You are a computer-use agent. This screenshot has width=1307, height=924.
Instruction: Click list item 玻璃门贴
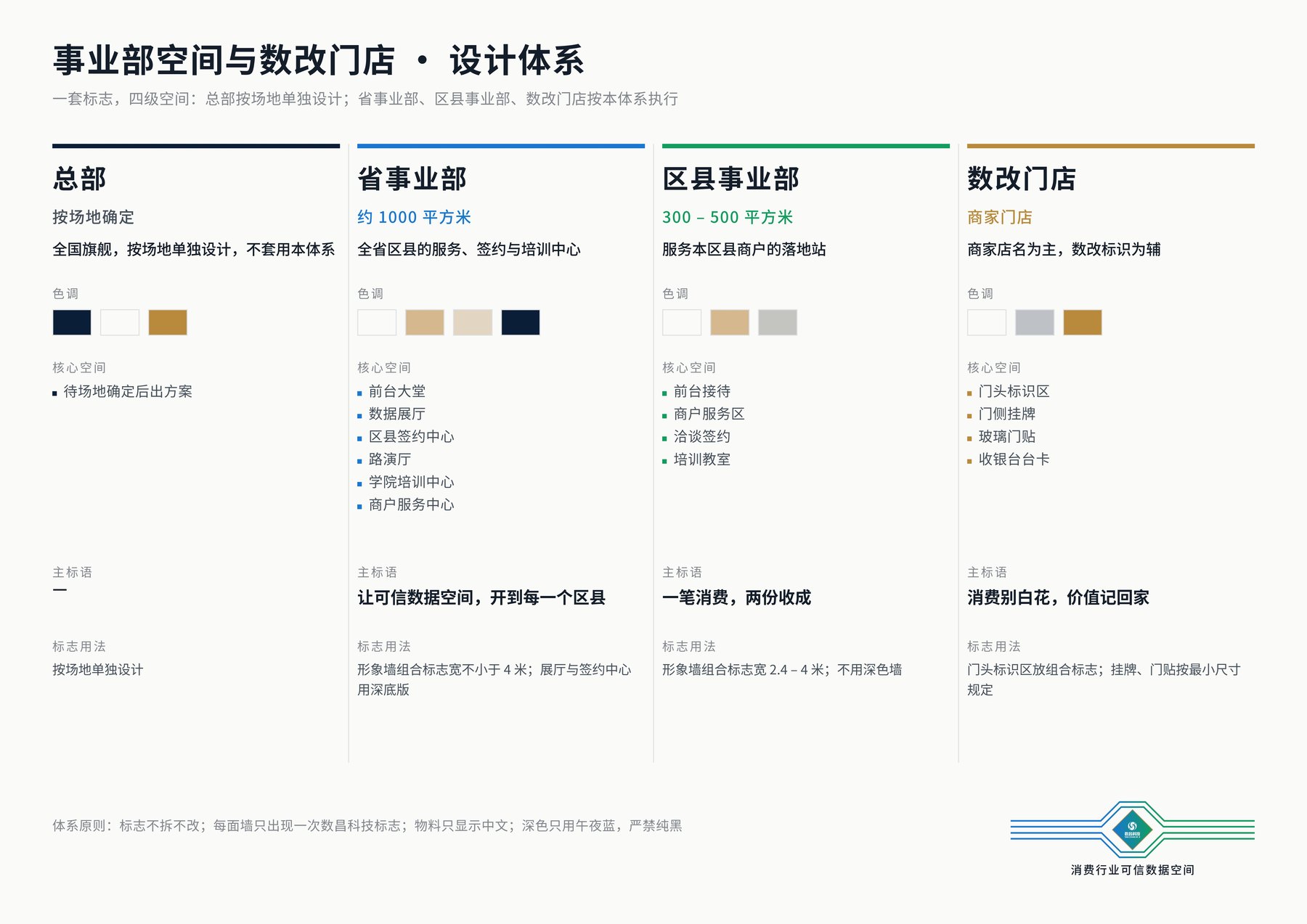coord(1007,436)
